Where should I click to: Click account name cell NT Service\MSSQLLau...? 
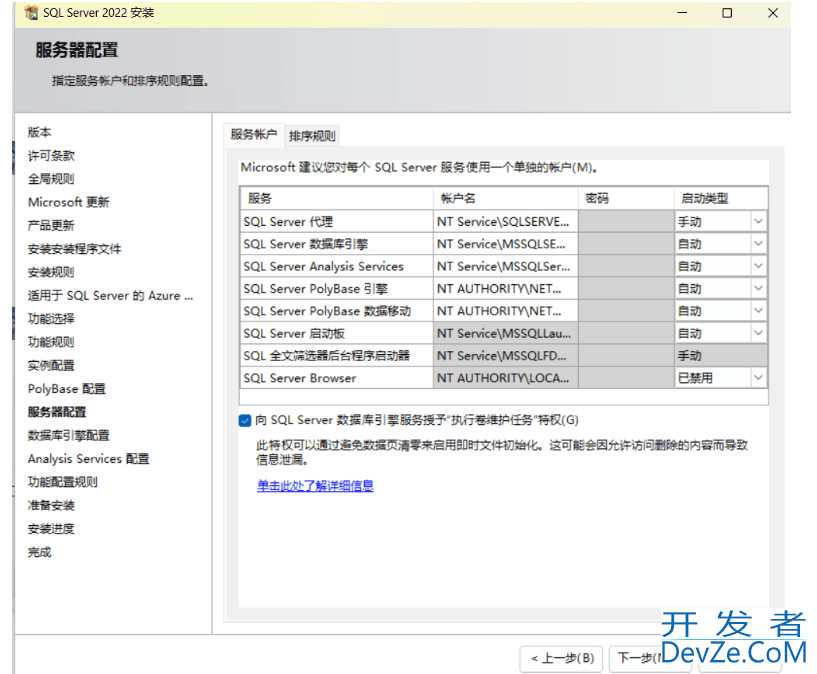(x=505, y=333)
